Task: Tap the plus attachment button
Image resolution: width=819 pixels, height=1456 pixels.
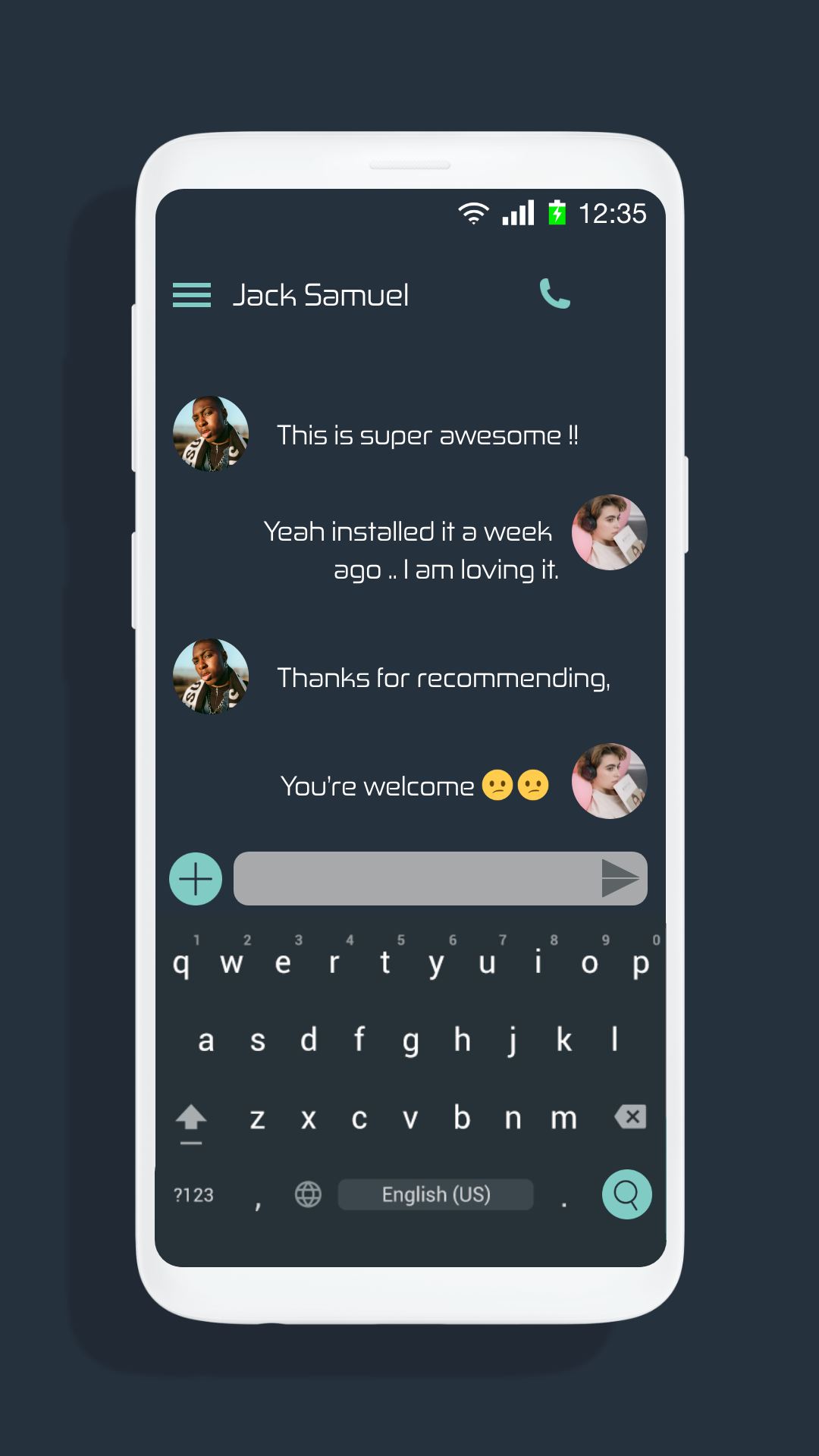Action: [x=196, y=879]
